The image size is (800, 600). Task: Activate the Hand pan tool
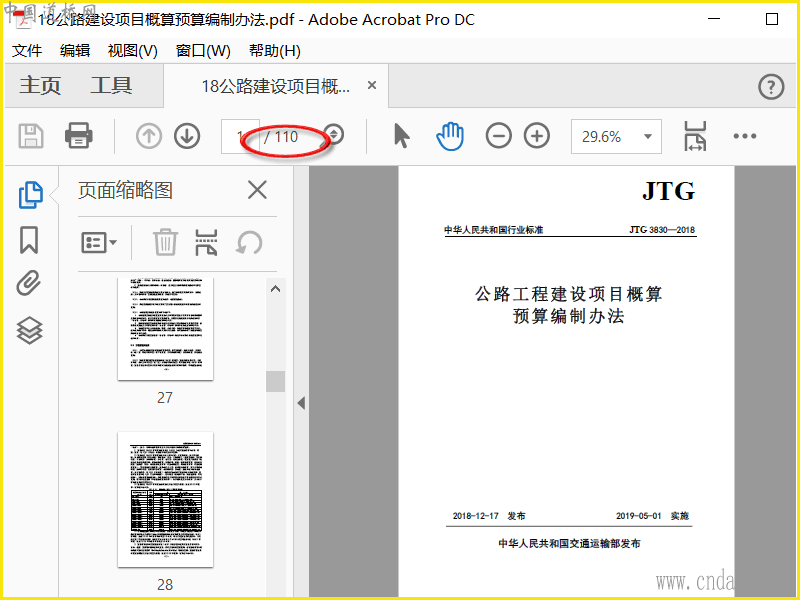[x=450, y=136]
